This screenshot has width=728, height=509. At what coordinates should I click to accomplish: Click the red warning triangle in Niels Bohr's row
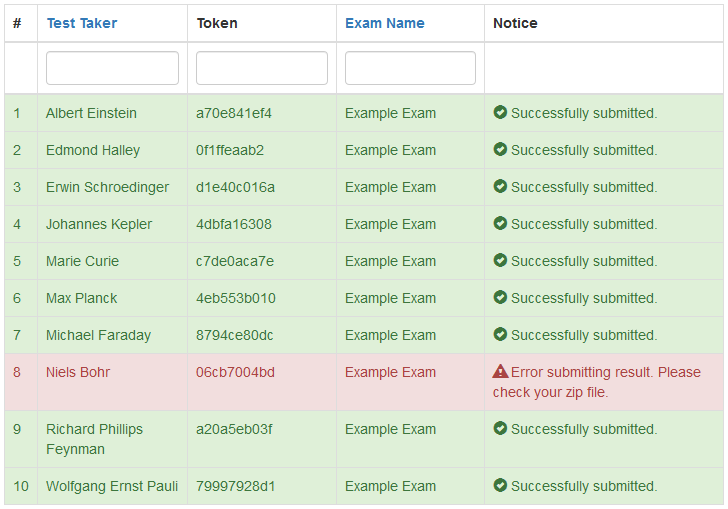click(x=500, y=371)
